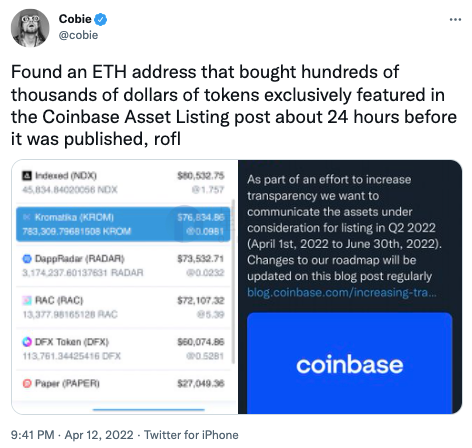Select the highlighted Kromatika (KROM) row
Screen dimensions: 472x448
[123, 224]
